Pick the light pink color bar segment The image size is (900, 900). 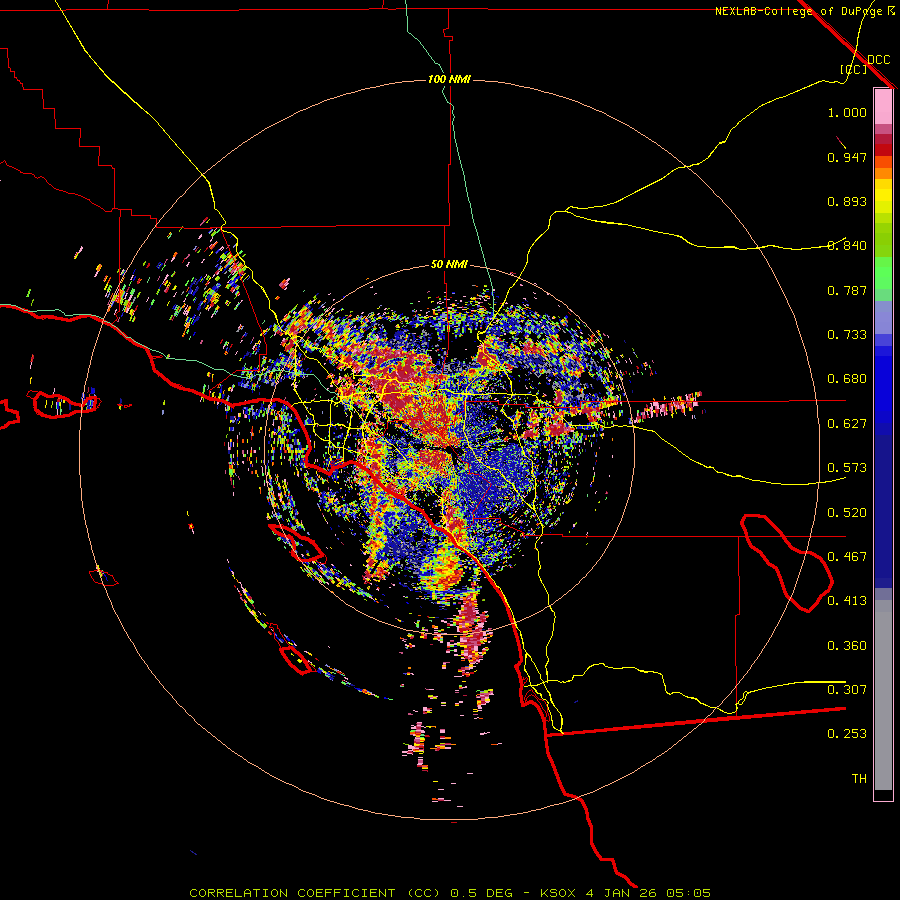[x=883, y=107]
